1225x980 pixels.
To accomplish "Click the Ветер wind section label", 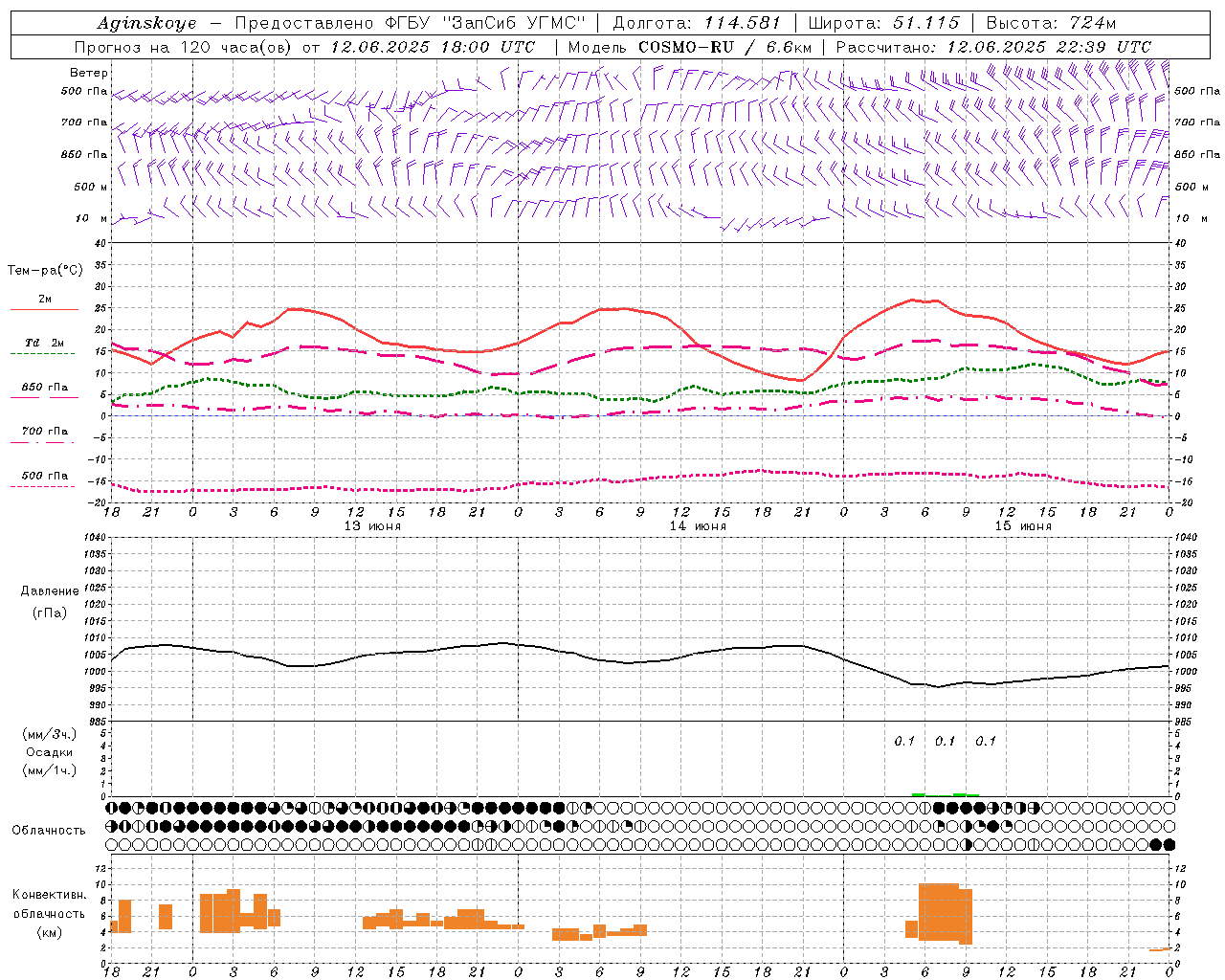I will pos(89,73).
